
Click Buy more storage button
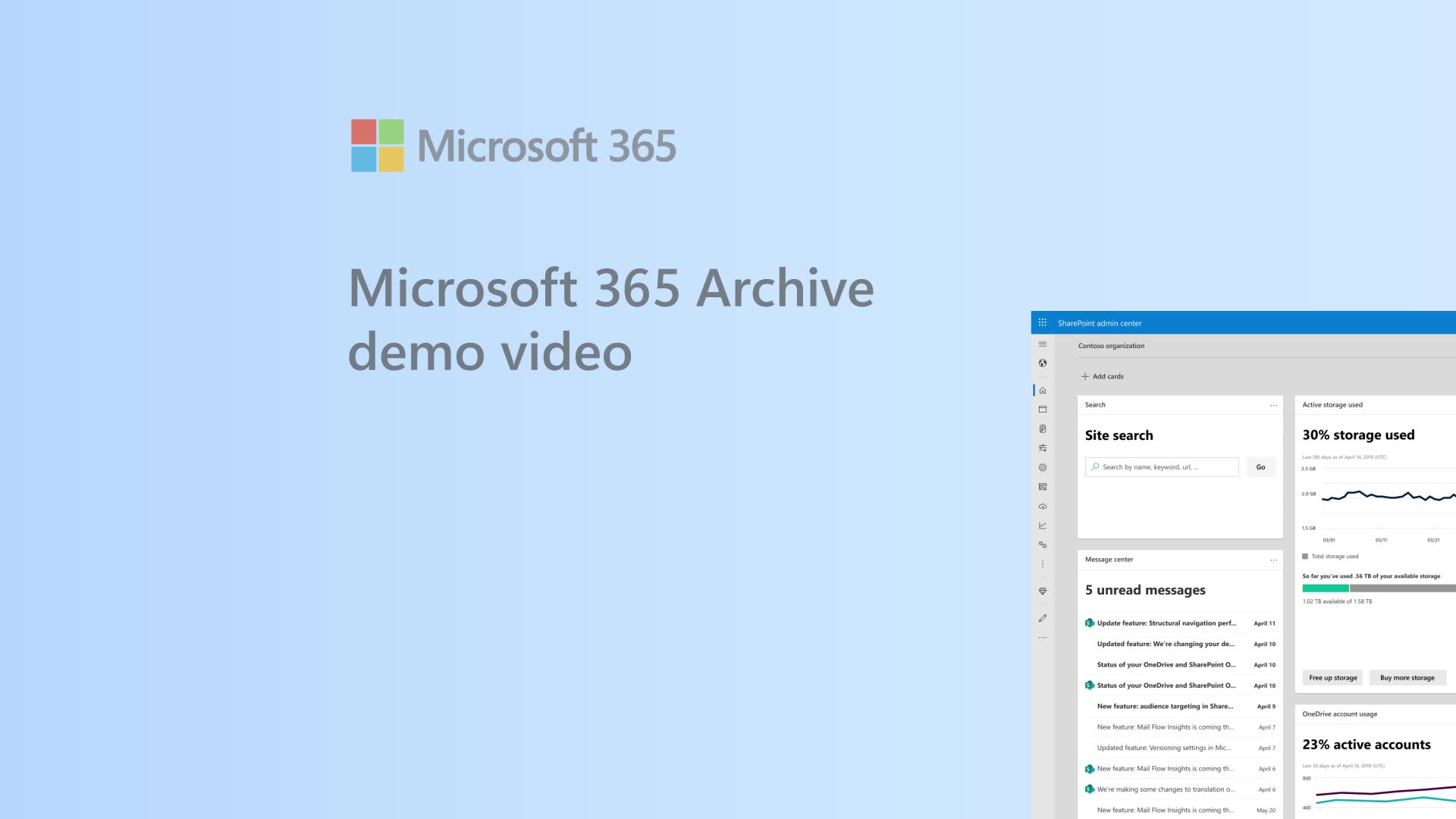(1407, 678)
